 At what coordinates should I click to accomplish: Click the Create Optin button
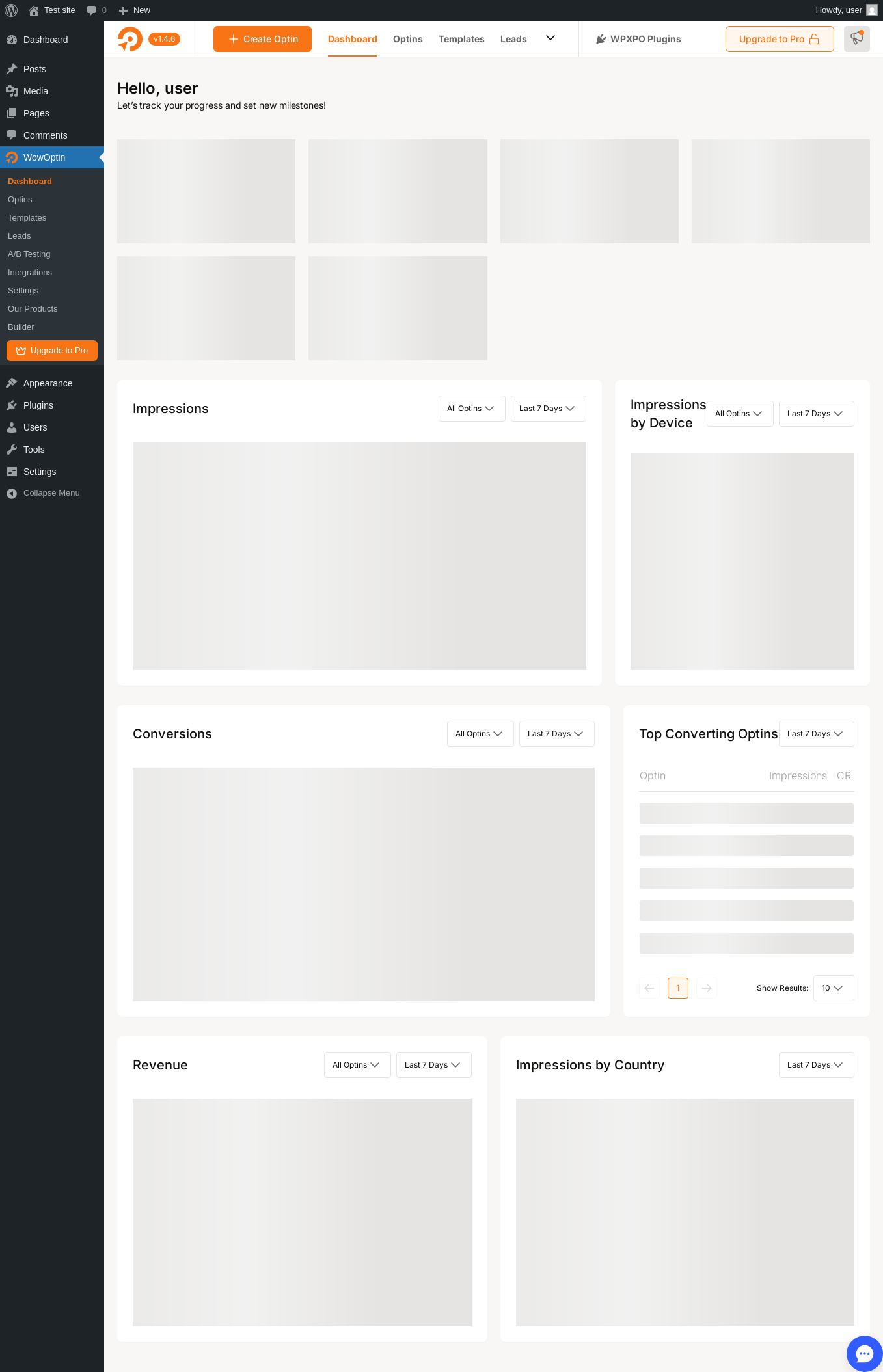pos(262,39)
